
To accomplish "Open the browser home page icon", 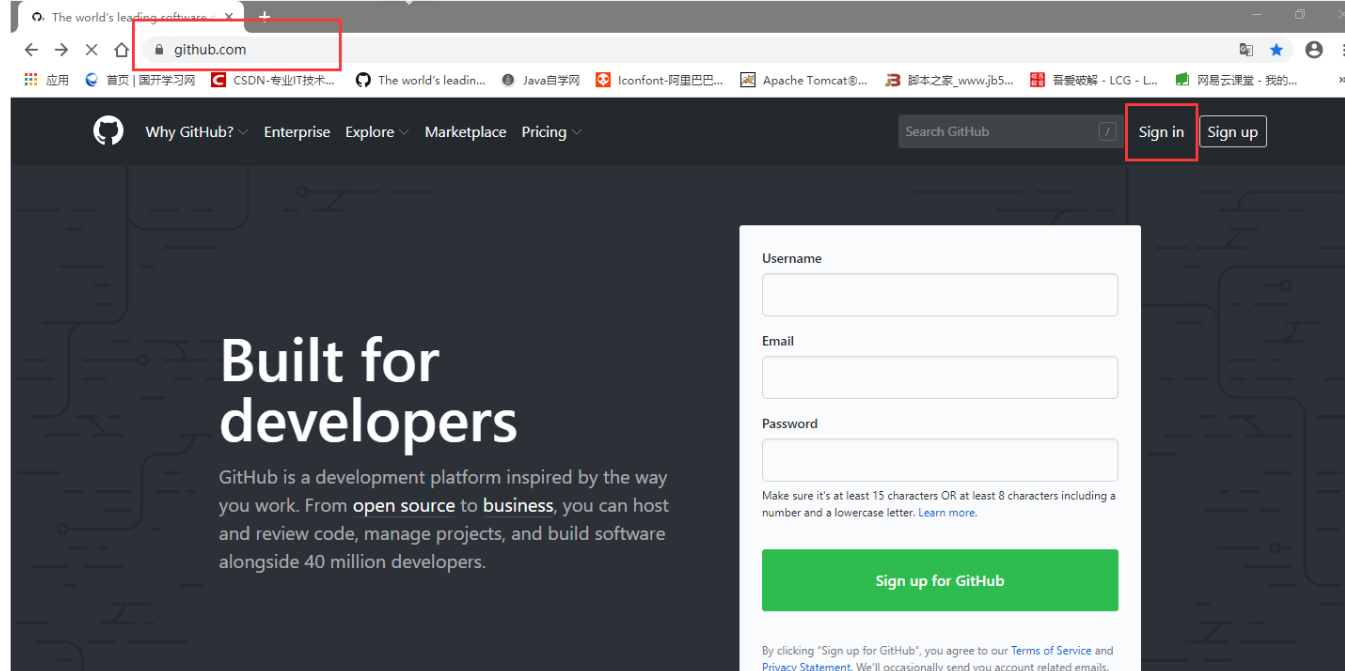I will coord(121,50).
